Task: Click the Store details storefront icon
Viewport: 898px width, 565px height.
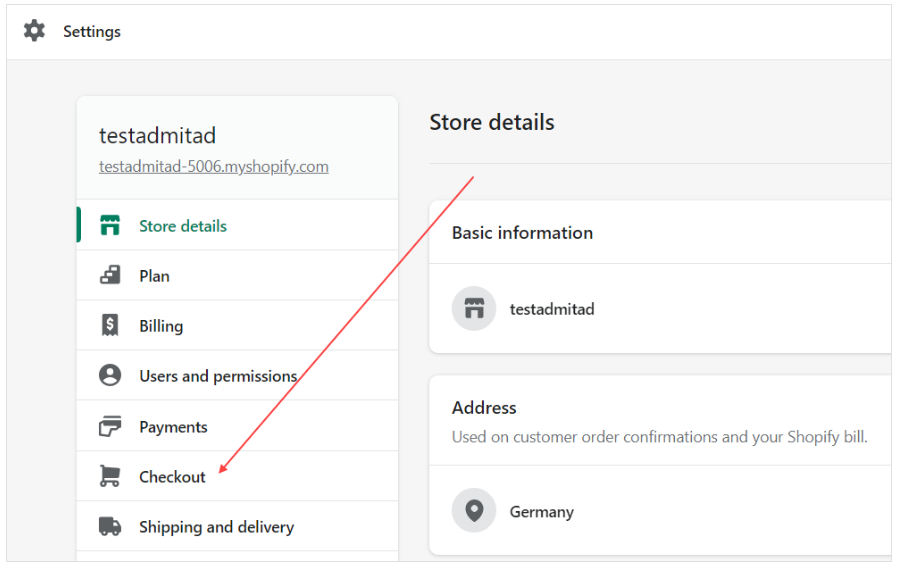Action: pyautogui.click(x=110, y=226)
